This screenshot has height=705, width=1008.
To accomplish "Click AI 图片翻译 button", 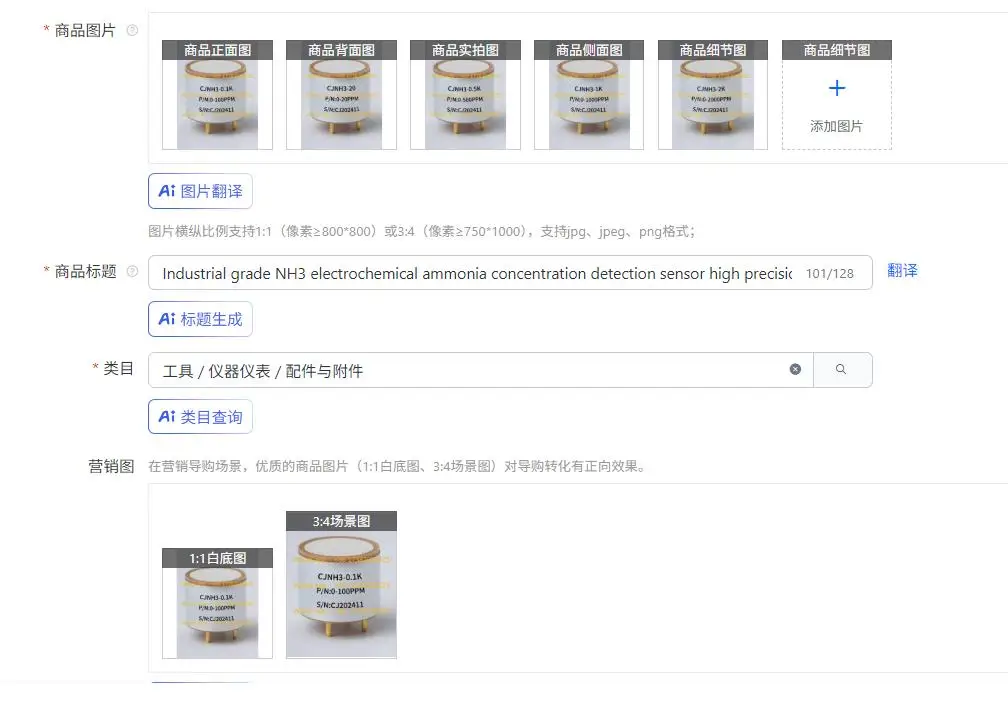I will (x=200, y=191).
